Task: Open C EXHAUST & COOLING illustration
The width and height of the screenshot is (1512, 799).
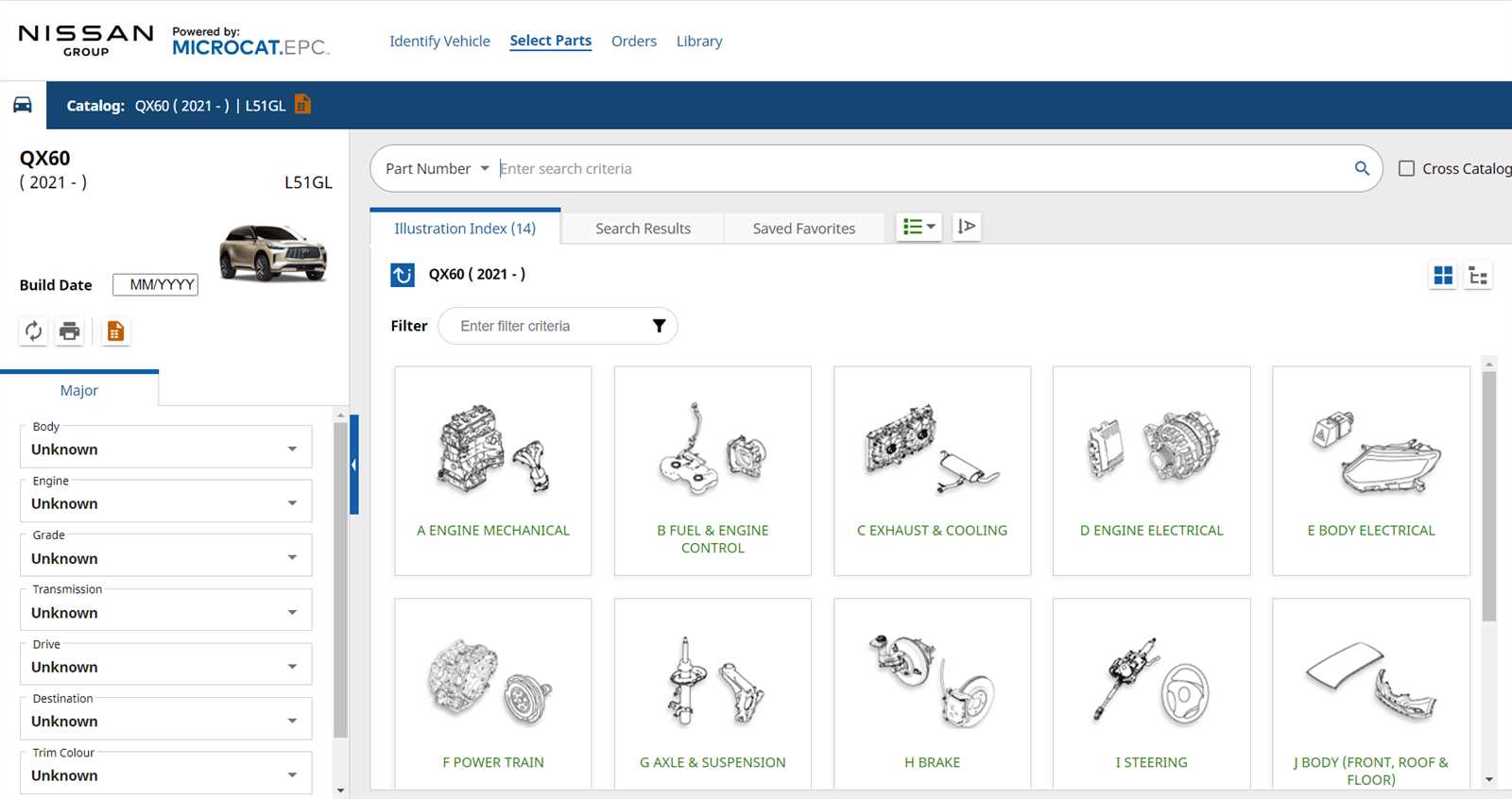Action: 932,470
